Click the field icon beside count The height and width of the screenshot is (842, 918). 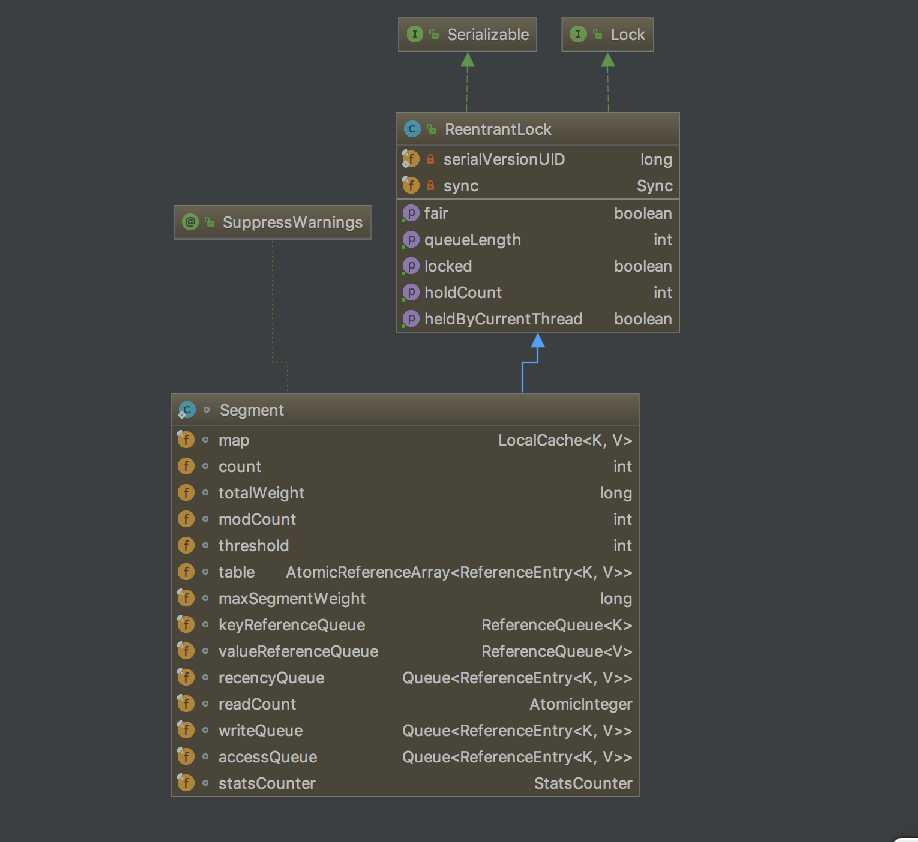click(x=186, y=466)
